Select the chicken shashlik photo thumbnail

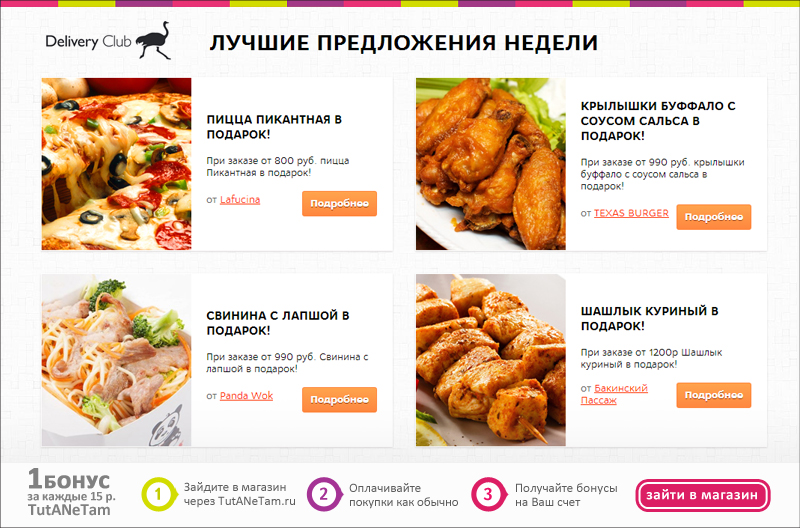point(491,360)
